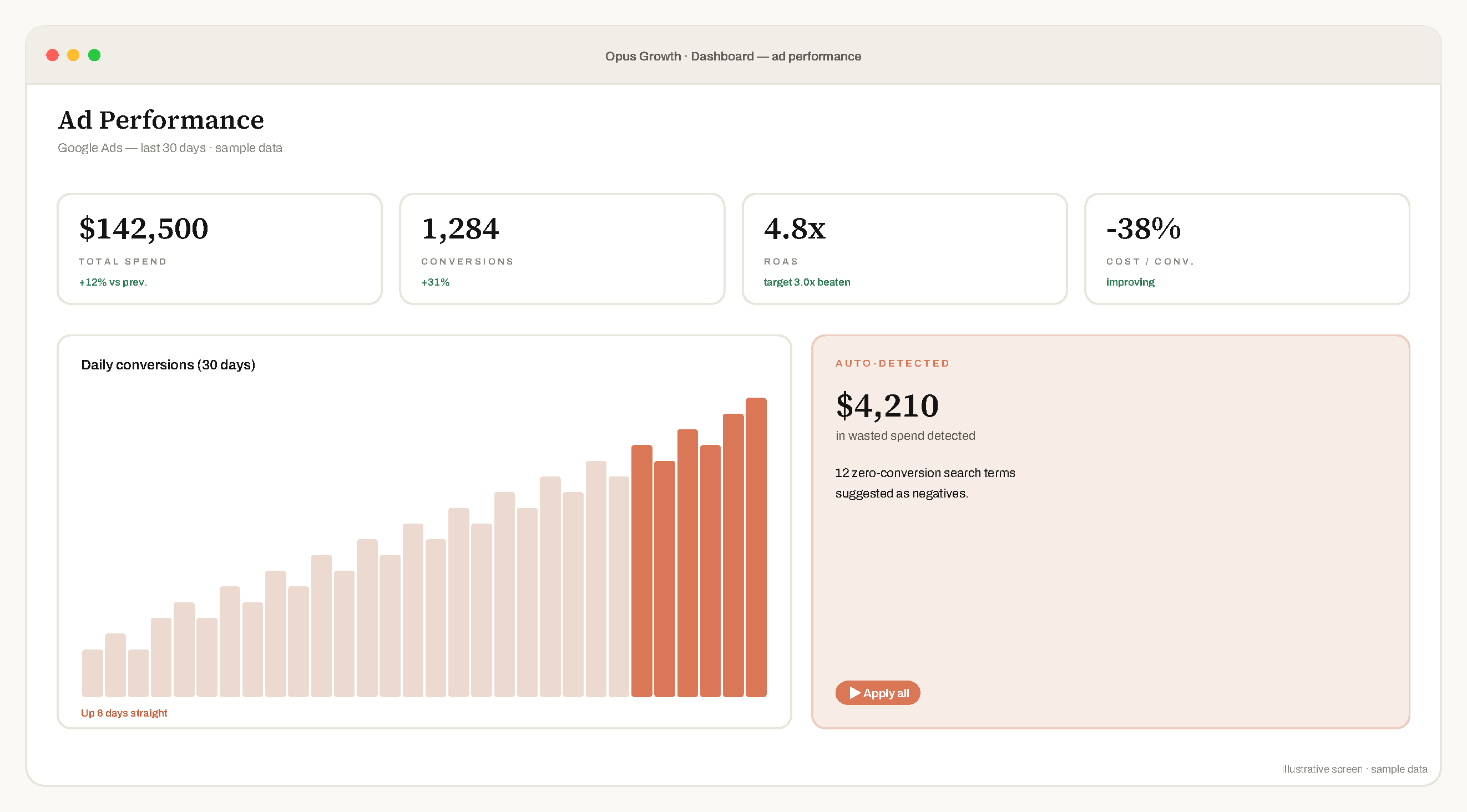Image resolution: width=1467 pixels, height=812 pixels.
Task: Click the first bar of the conversions chart
Action: [92, 673]
